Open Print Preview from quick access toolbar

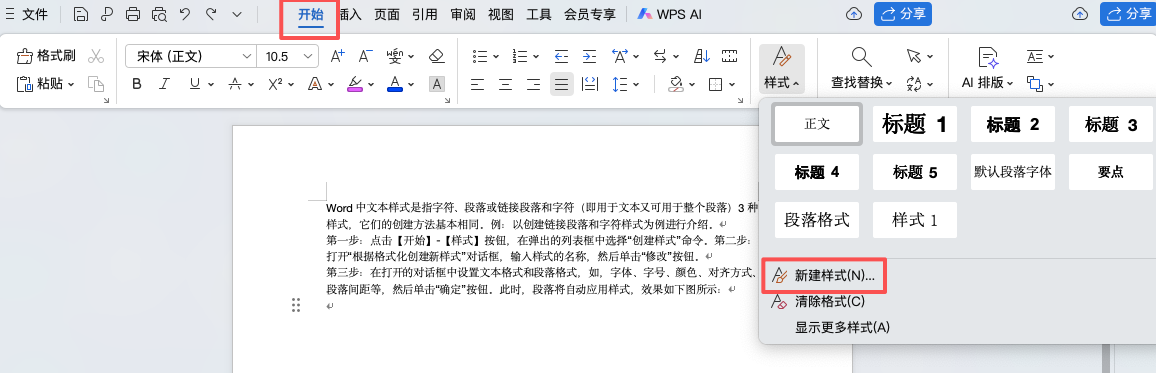(159, 13)
